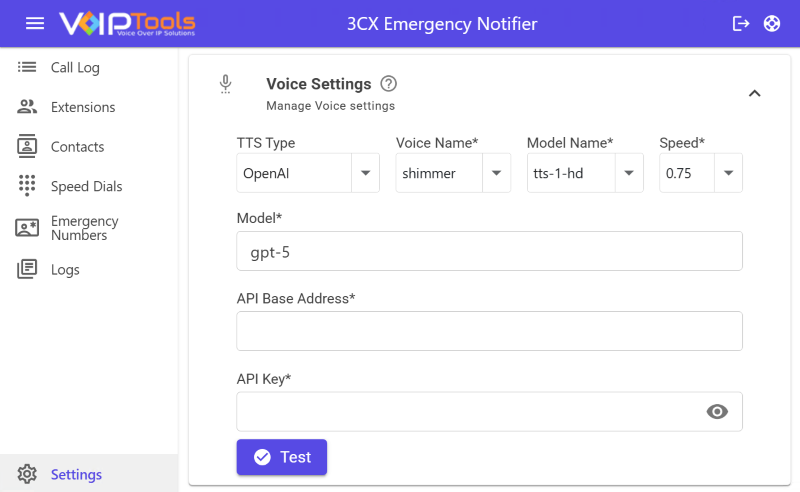Viewport: 800px width, 492px height.
Task: Expand the Speed dropdown
Action: point(728,173)
